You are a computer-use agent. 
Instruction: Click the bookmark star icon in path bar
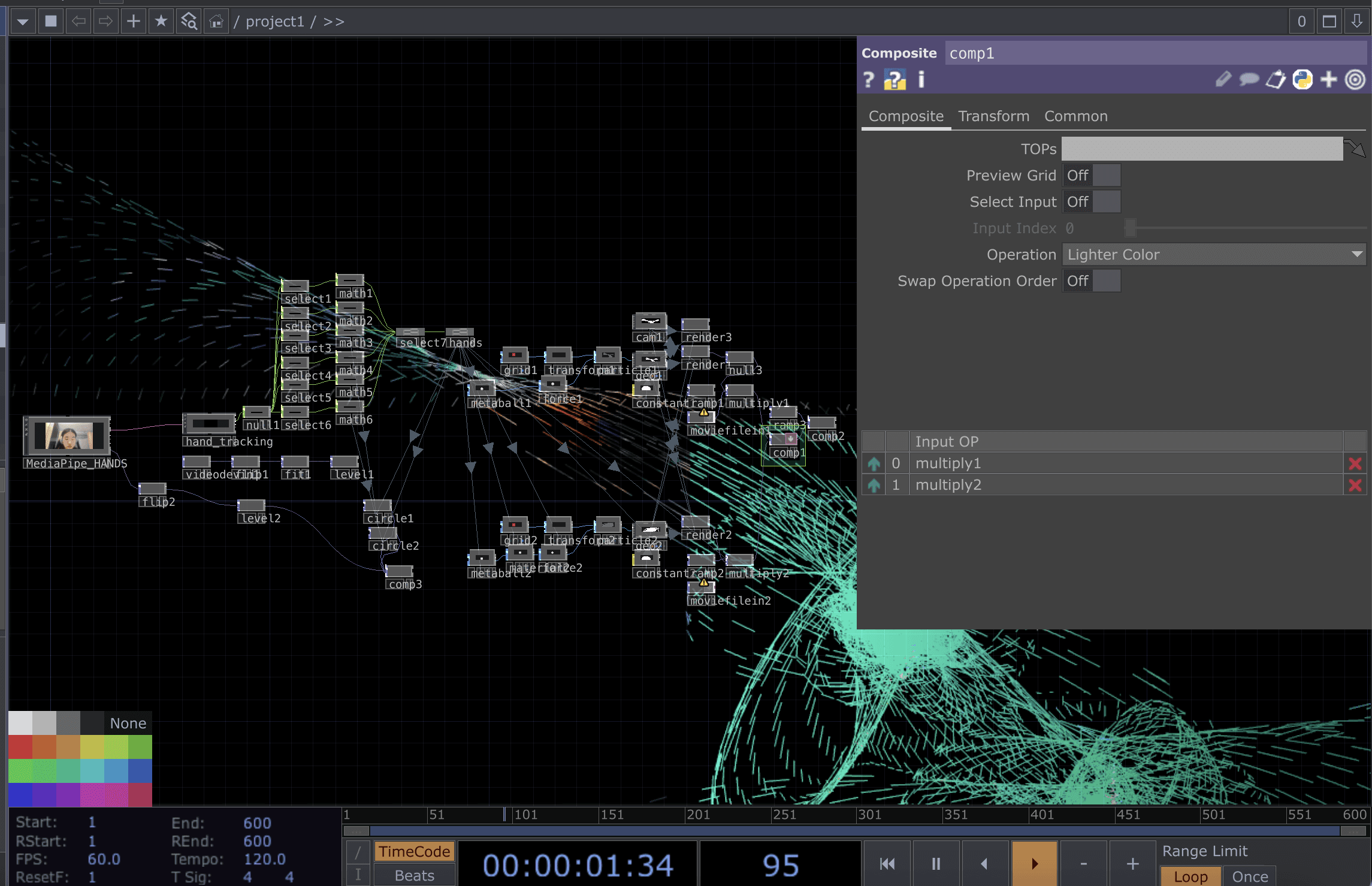161,22
